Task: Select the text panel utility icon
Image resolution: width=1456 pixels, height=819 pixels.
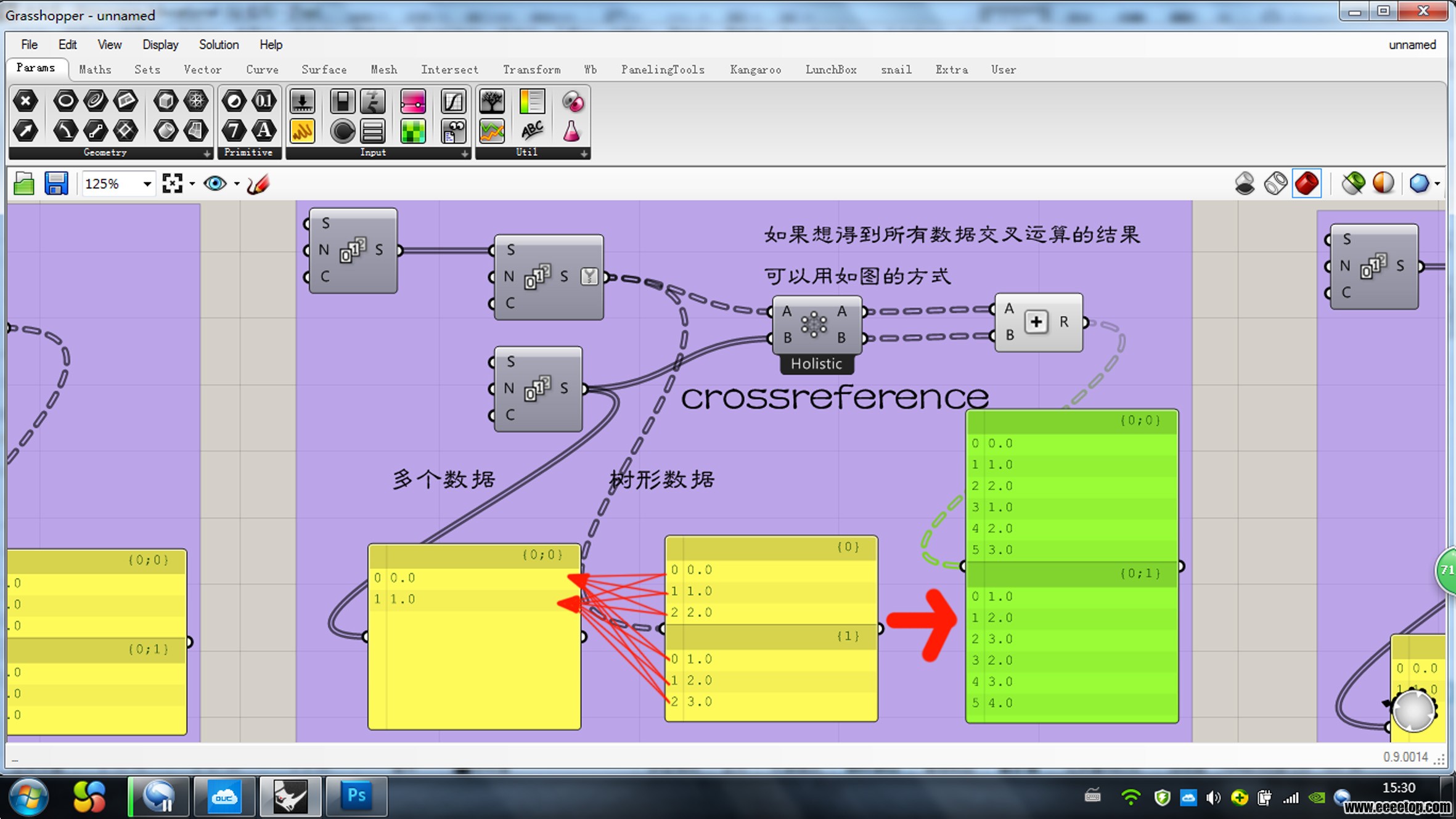Action: pos(531,100)
